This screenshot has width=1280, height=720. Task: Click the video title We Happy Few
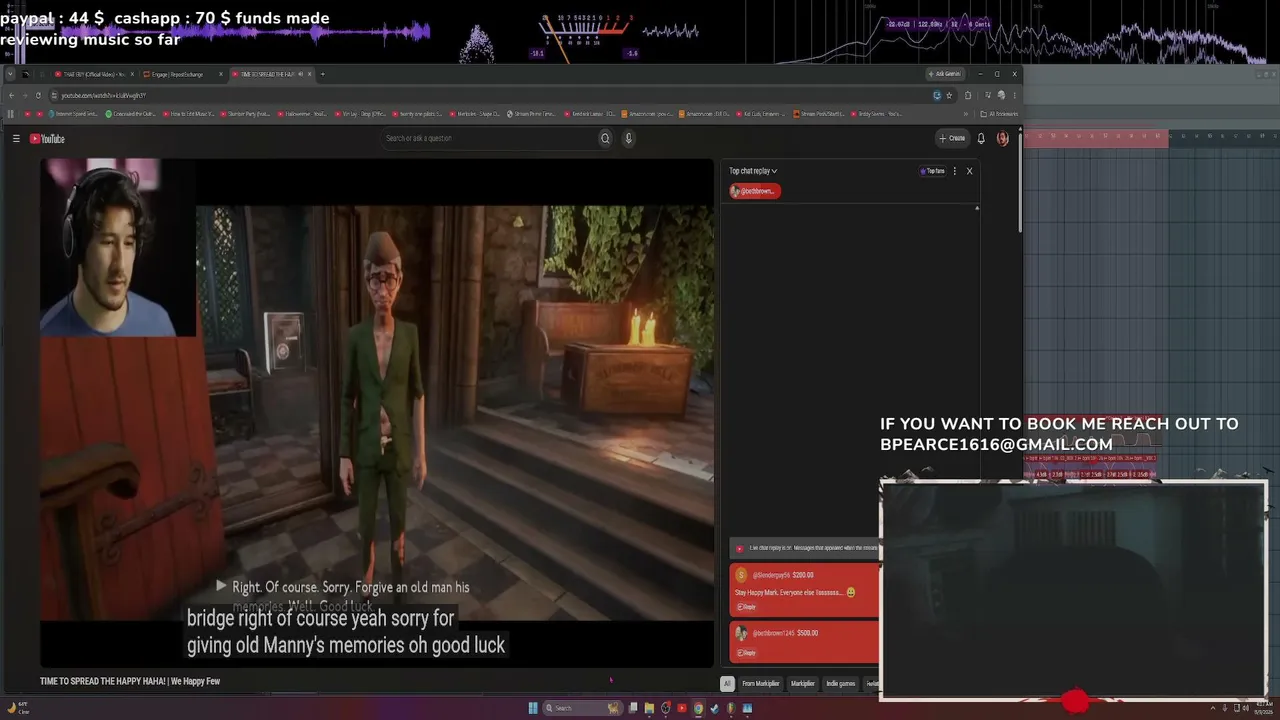[130, 681]
